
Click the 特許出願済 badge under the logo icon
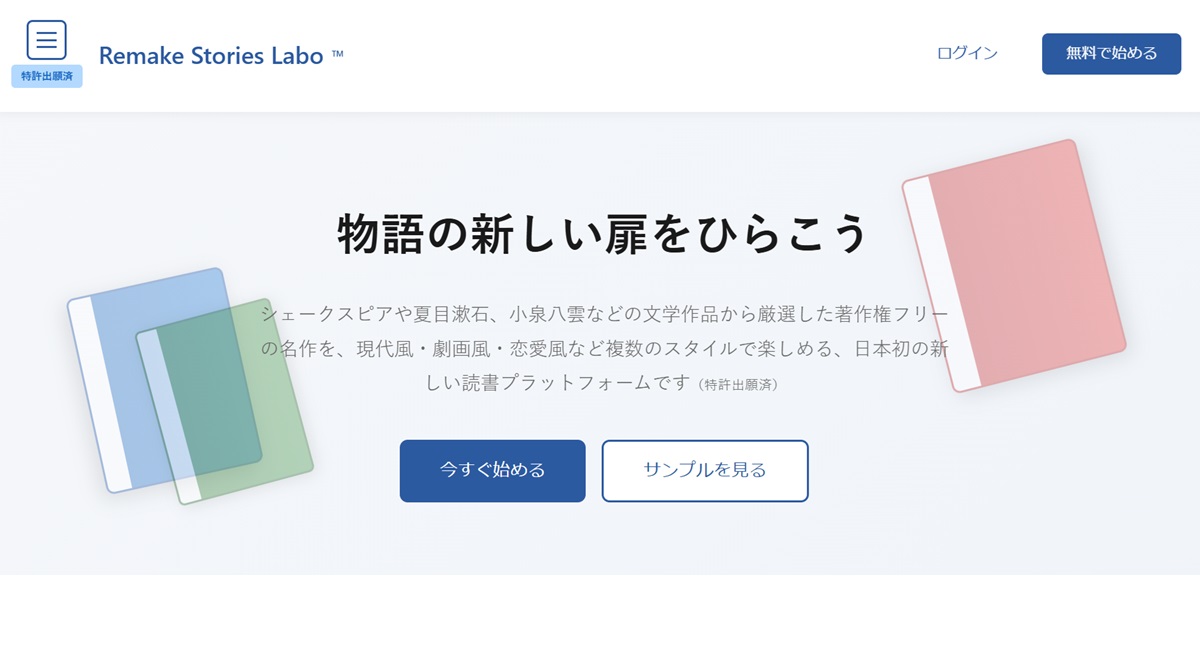coord(46,73)
